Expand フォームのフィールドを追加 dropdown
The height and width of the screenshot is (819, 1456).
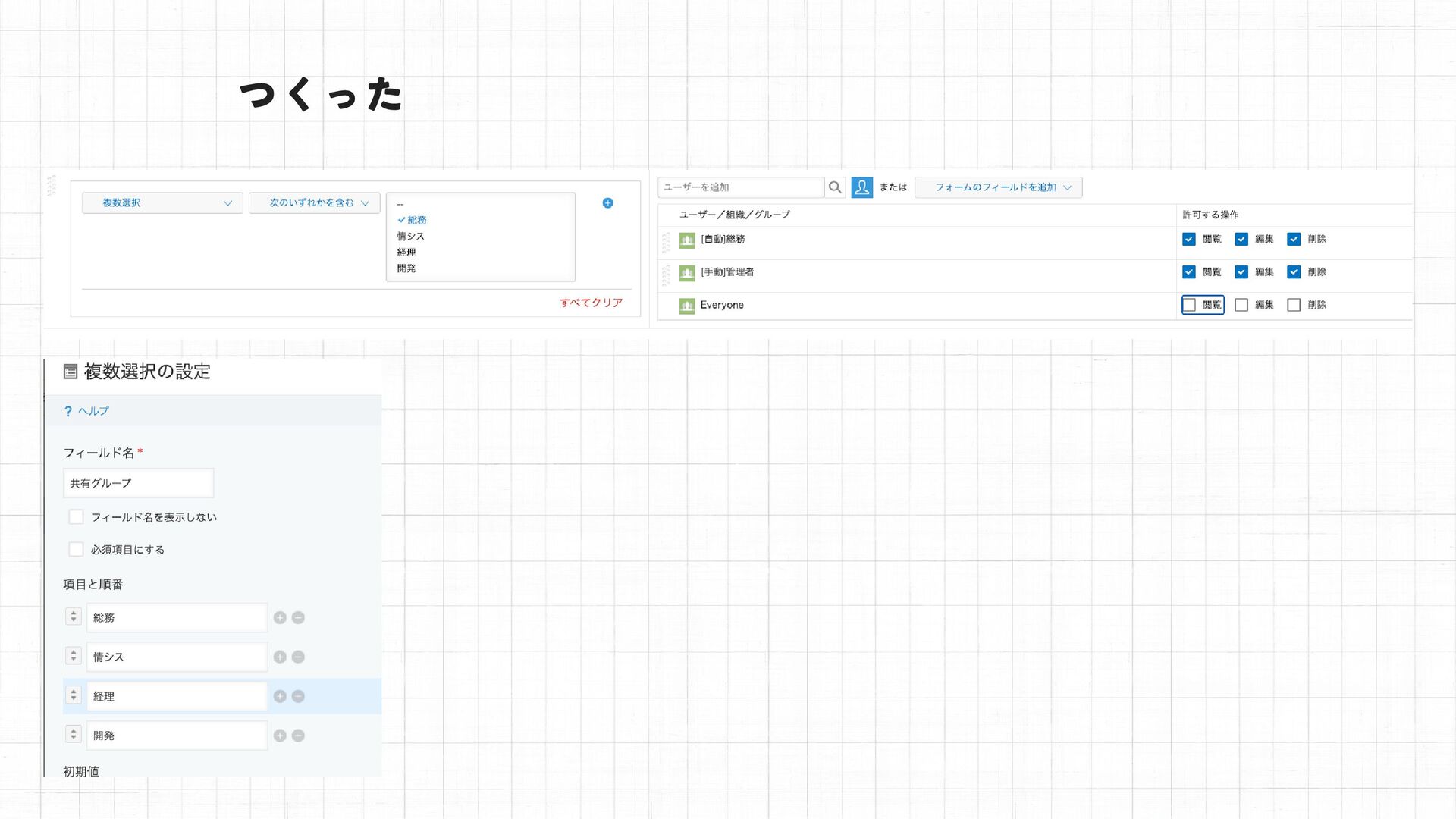(x=998, y=187)
